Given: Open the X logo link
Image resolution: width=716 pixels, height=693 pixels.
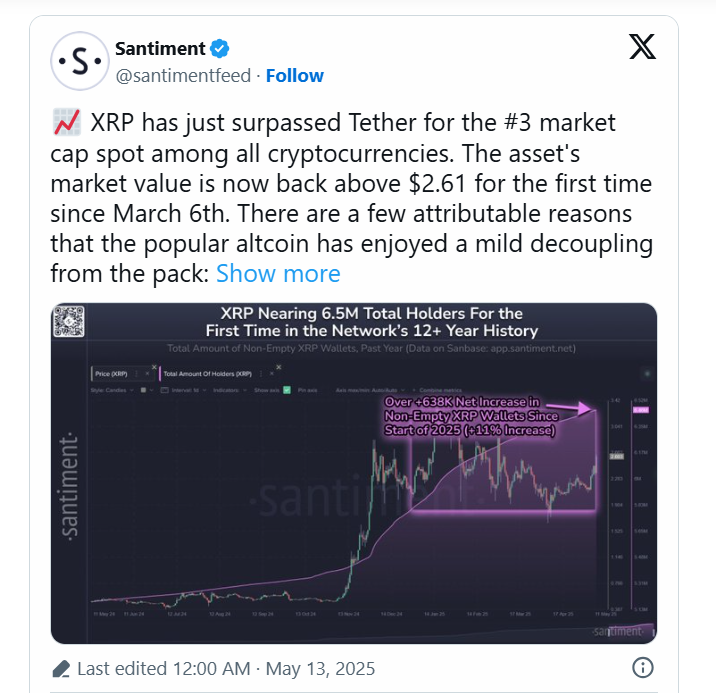Looking at the screenshot, I should point(642,47).
